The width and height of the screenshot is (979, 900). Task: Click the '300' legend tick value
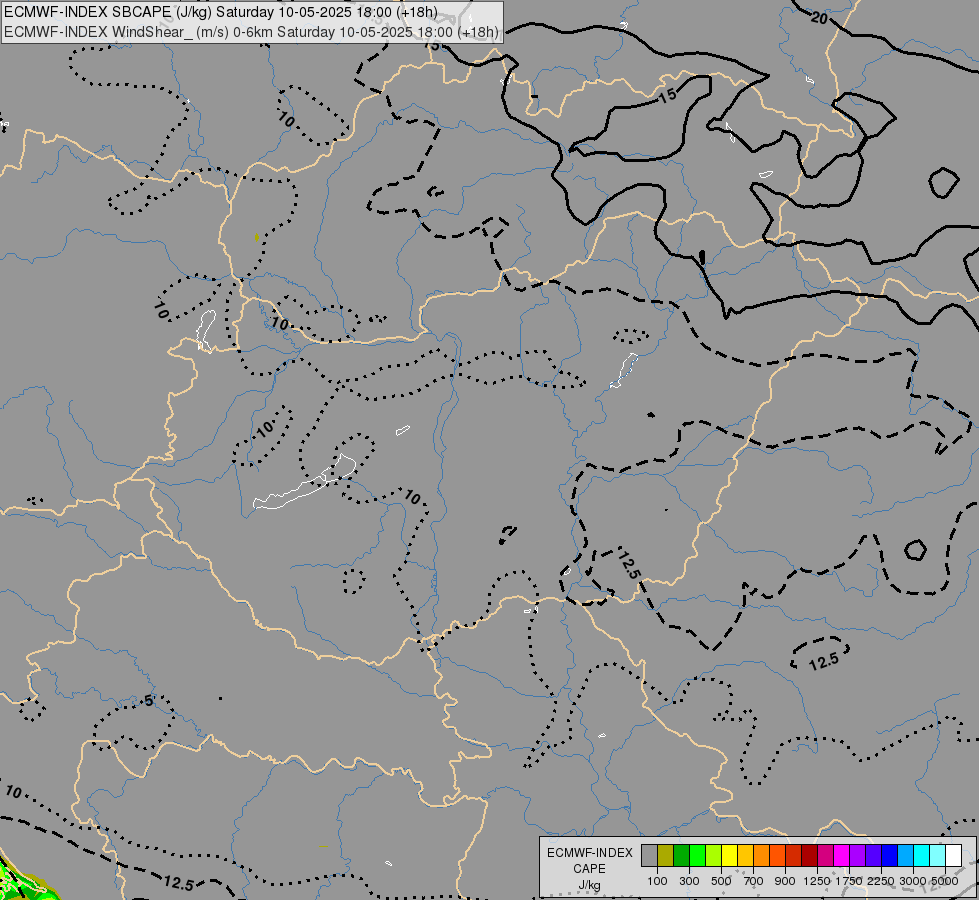(689, 881)
